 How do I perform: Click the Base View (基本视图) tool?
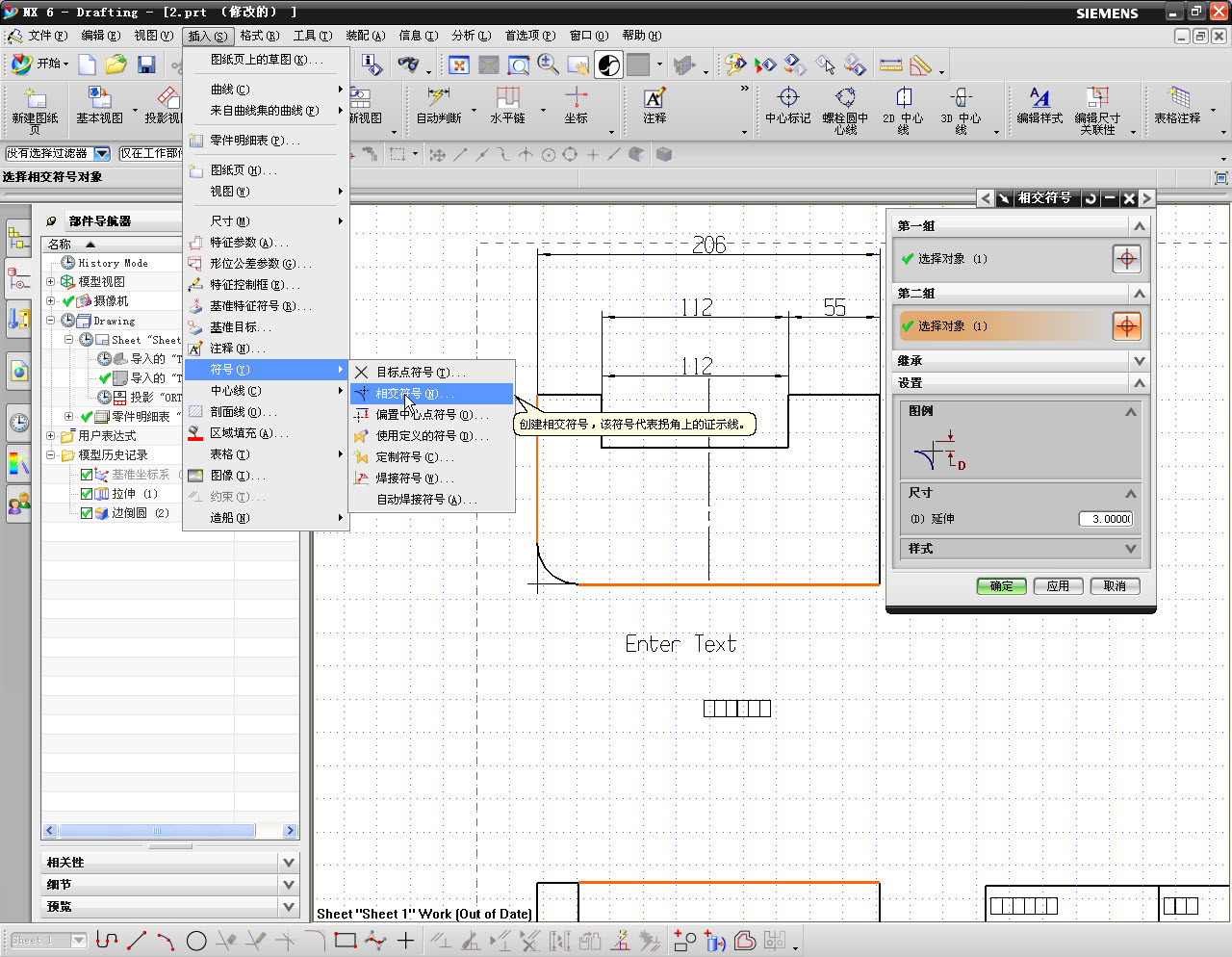[100, 107]
